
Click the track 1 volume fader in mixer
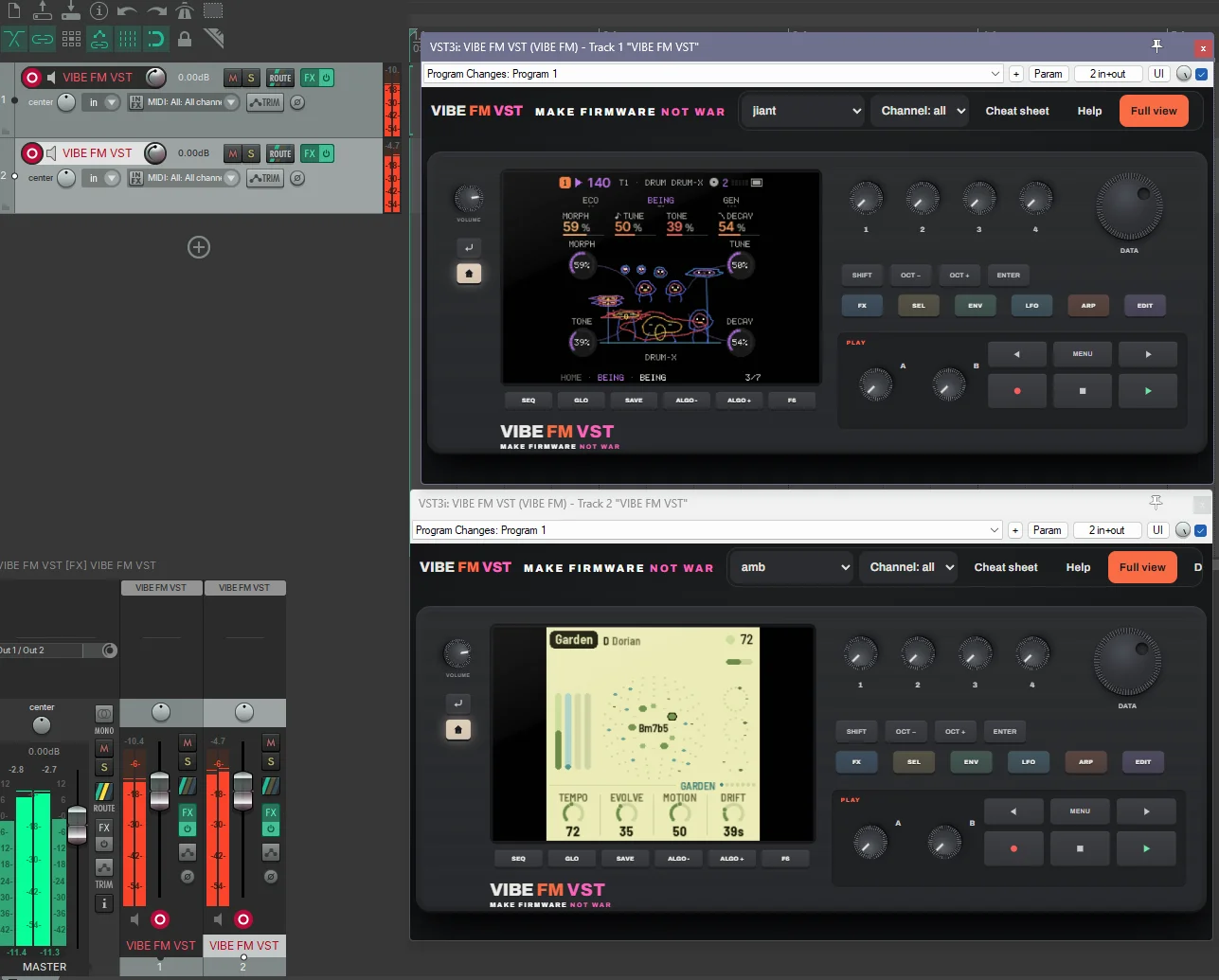160,790
